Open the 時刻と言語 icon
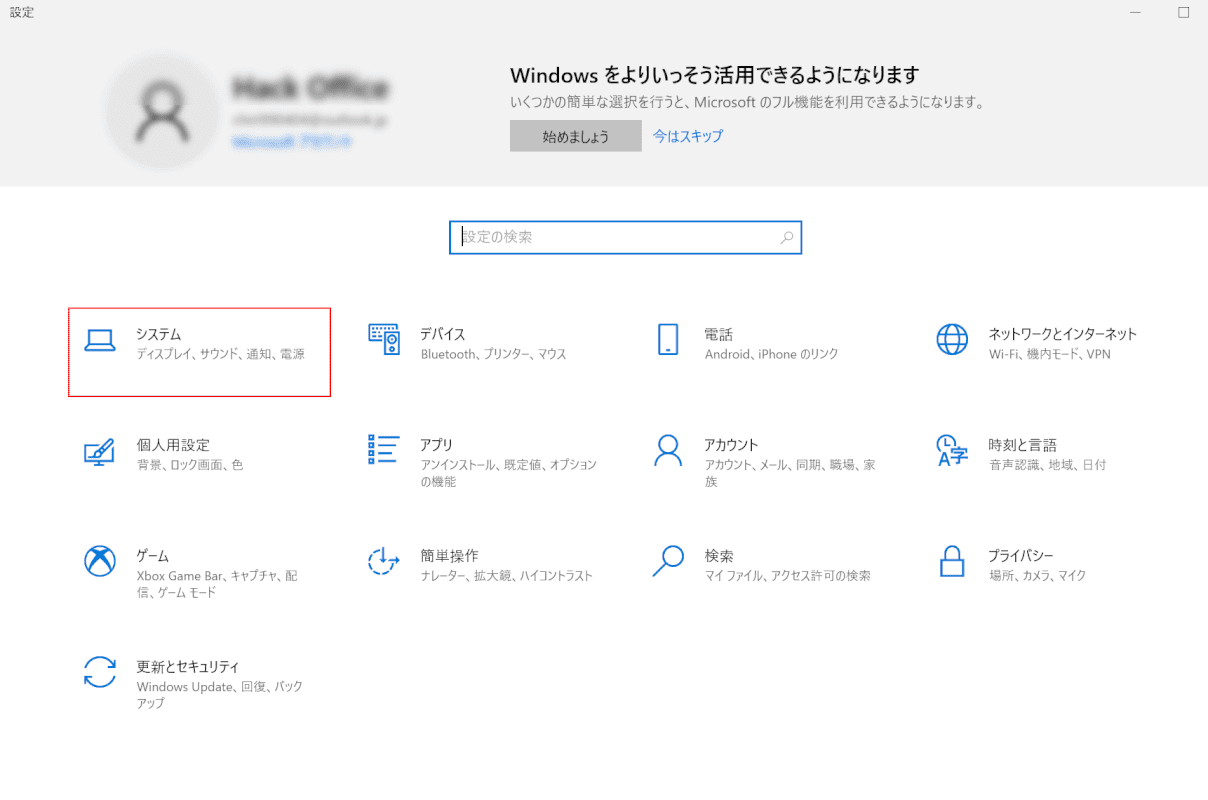Image resolution: width=1208 pixels, height=800 pixels. tap(952, 450)
